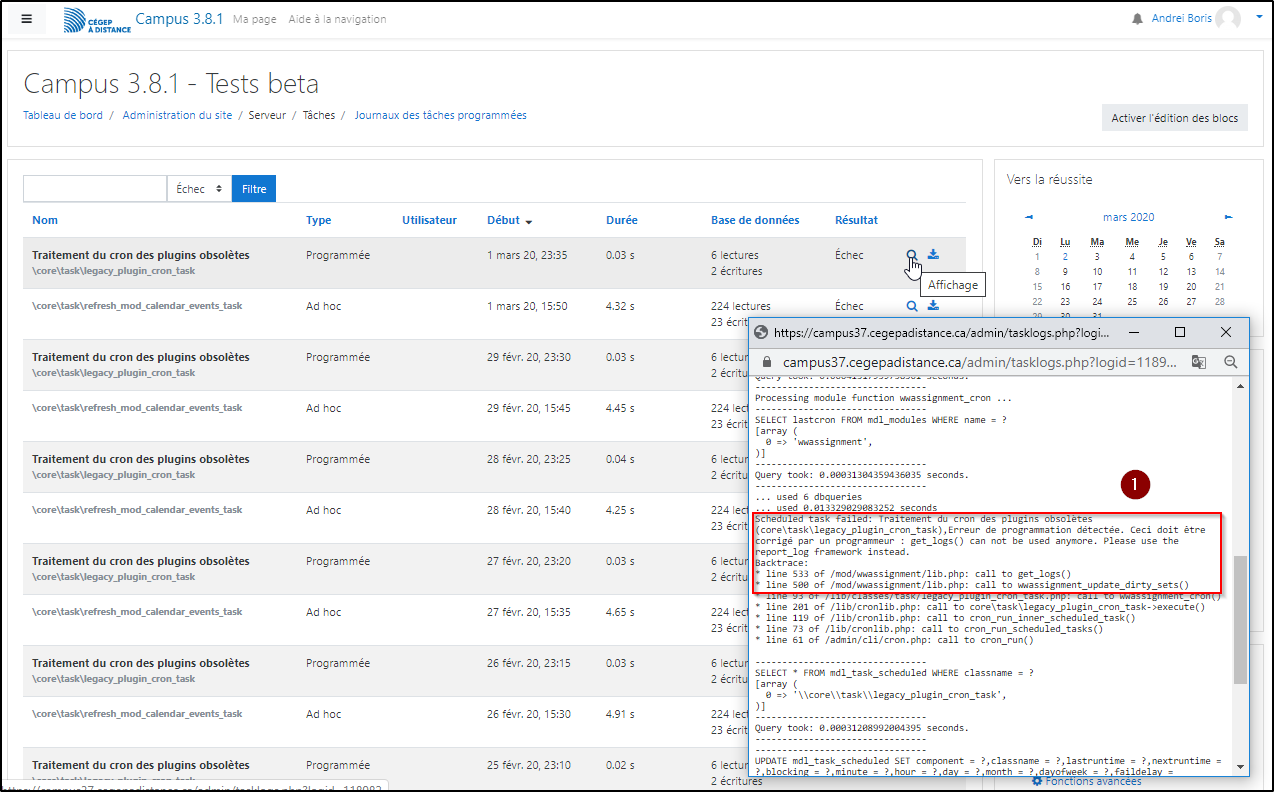
Task: Download log of first legacy cron task
Action: tap(933, 255)
